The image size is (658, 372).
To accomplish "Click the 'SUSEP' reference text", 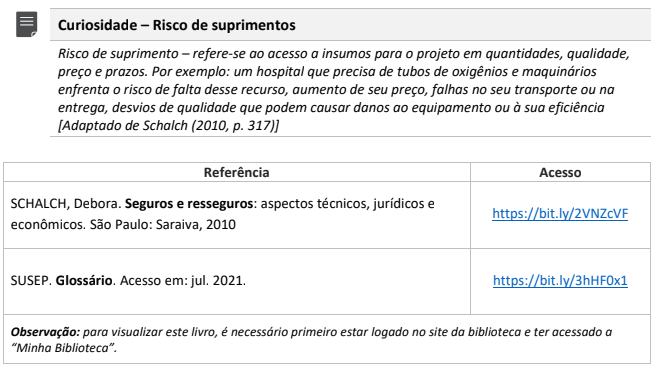I will [x=31, y=280].
